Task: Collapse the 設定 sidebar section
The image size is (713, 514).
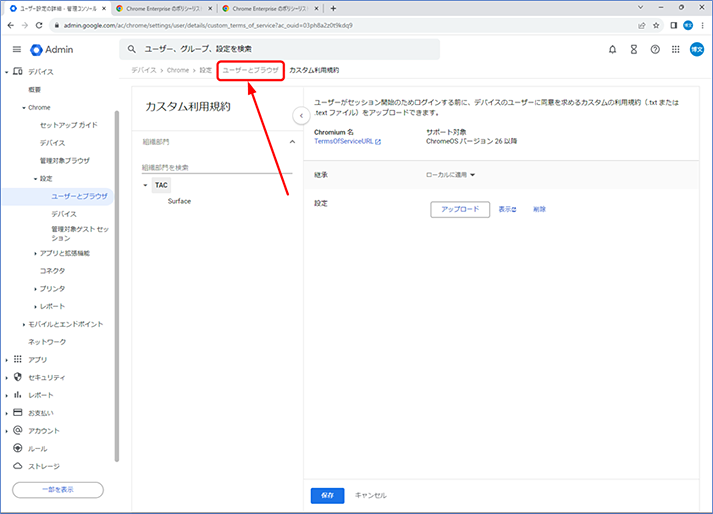Action: (x=35, y=179)
